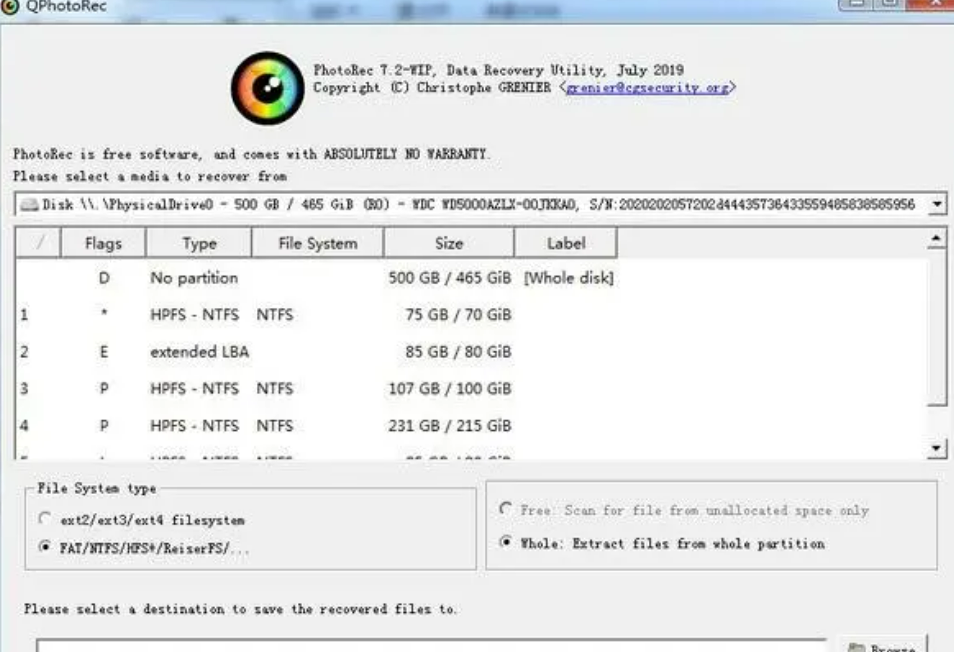Viewport: 954px width, 652px height.
Task: Open the media disk selection dropdown
Action: tap(938, 204)
